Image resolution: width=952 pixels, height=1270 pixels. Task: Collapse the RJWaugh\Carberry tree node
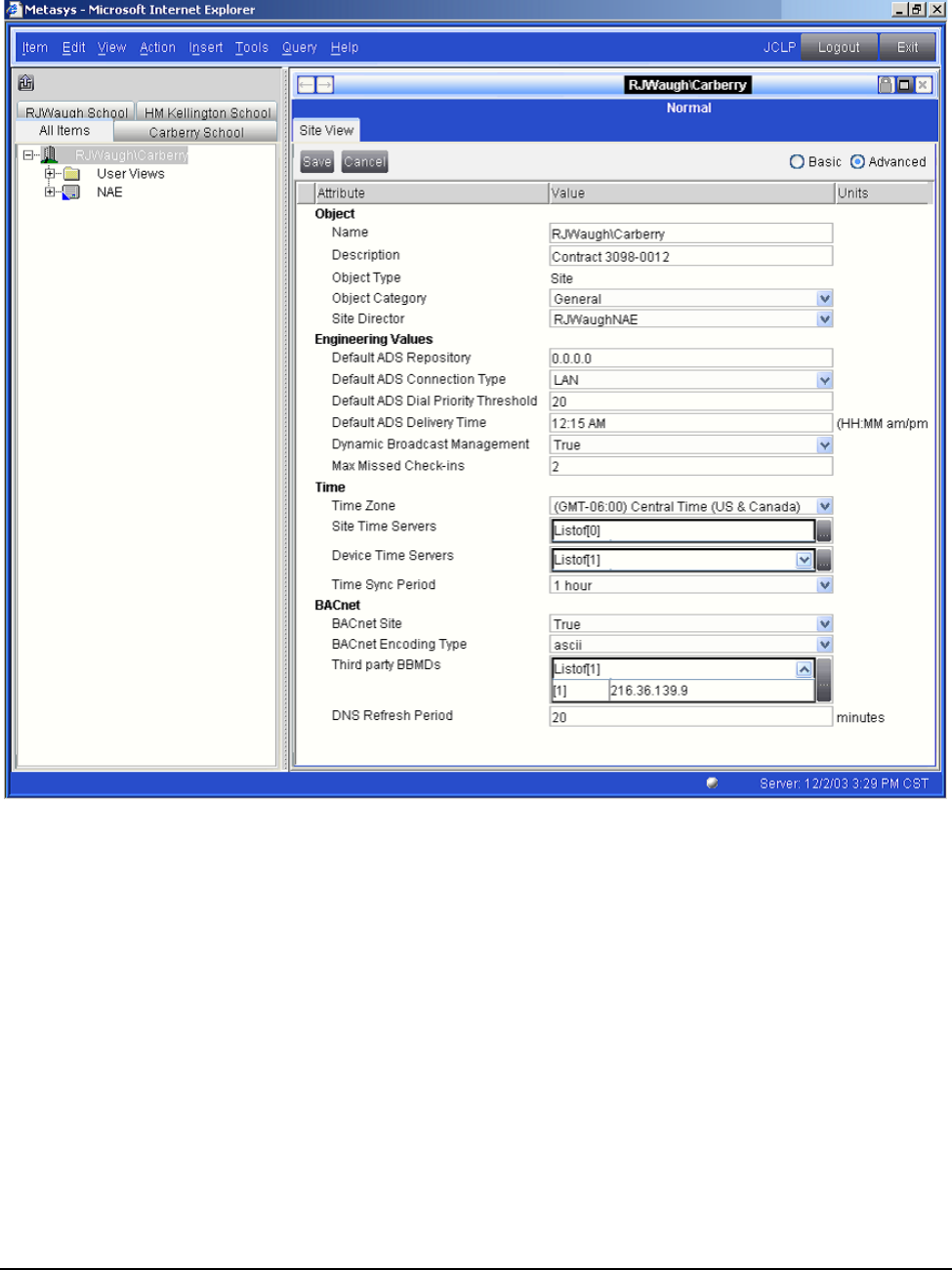(28, 155)
